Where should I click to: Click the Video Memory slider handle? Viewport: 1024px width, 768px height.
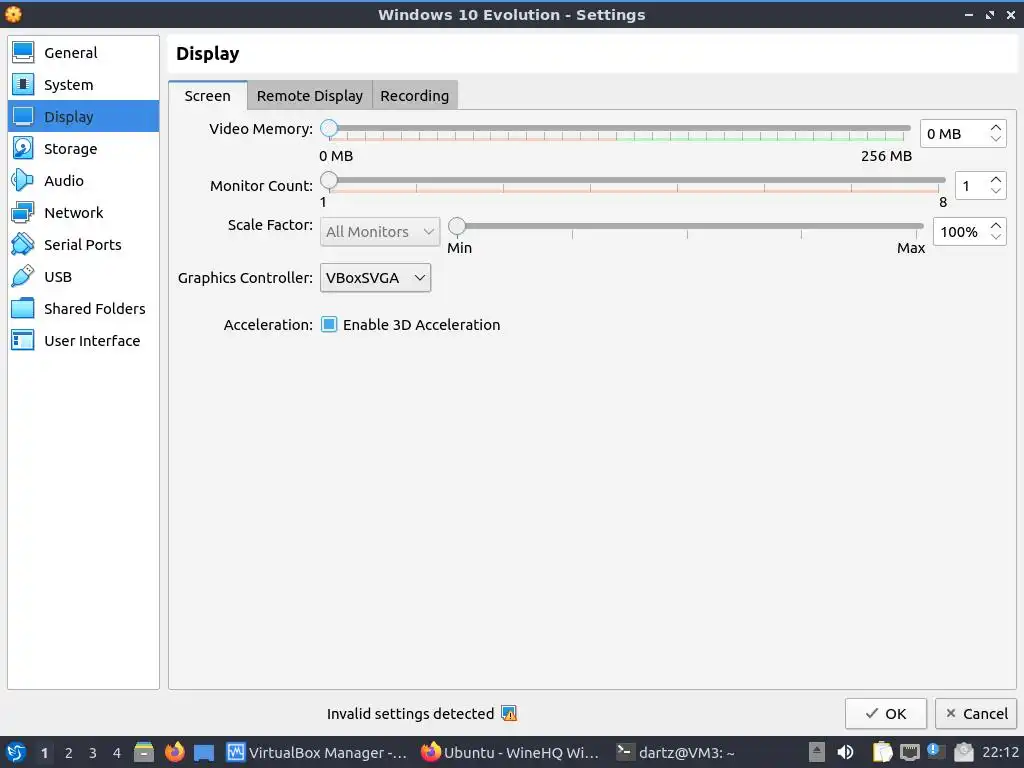329,128
